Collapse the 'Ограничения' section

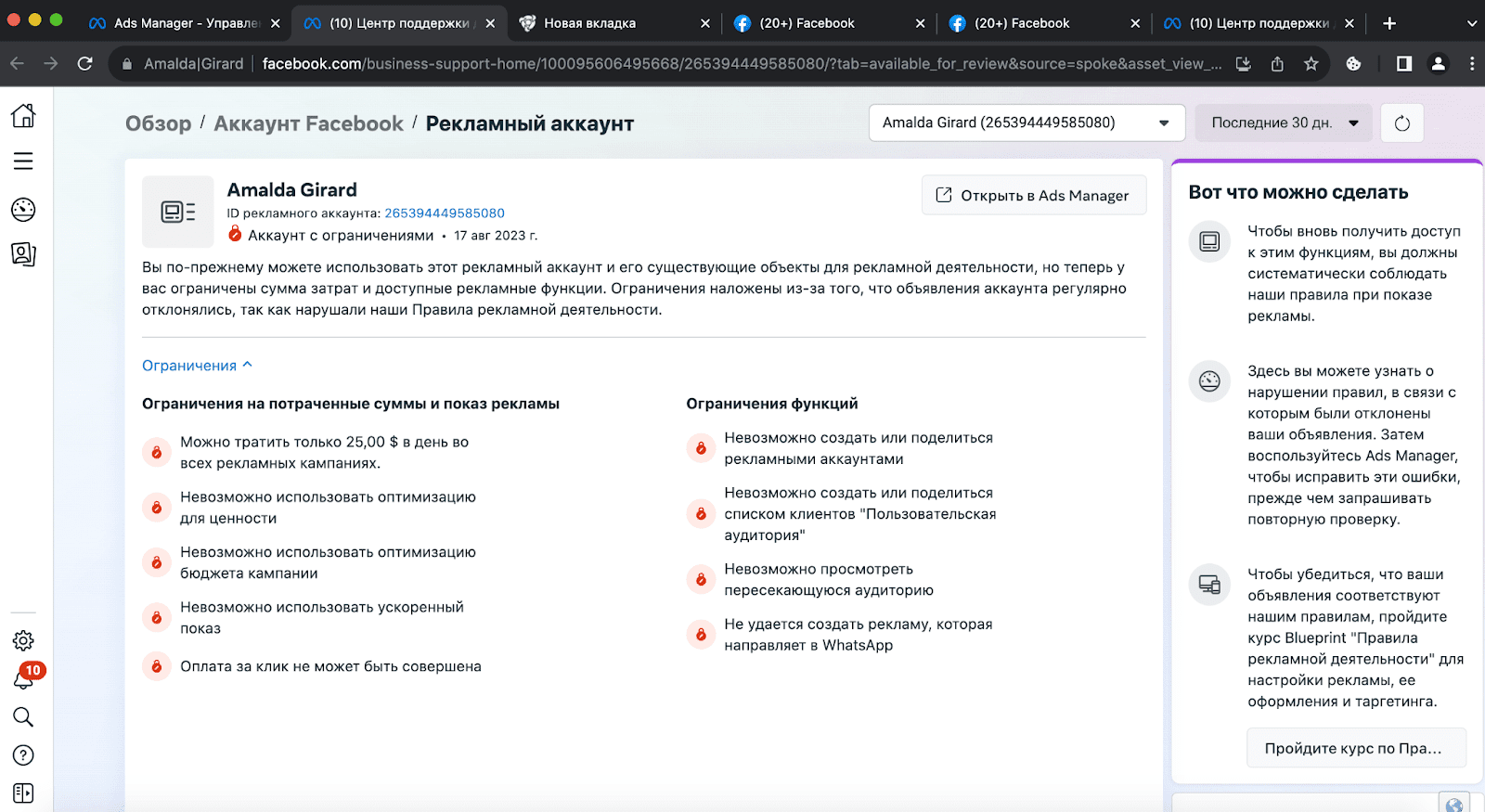(x=197, y=366)
